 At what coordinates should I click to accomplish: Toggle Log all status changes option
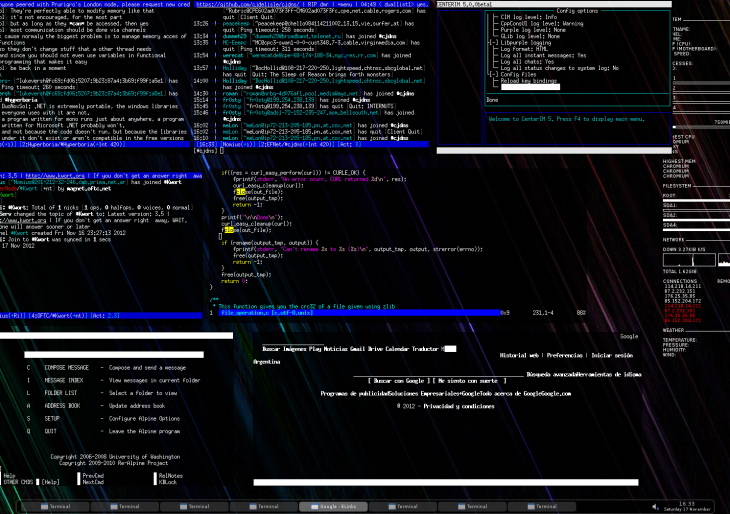pos(560,68)
